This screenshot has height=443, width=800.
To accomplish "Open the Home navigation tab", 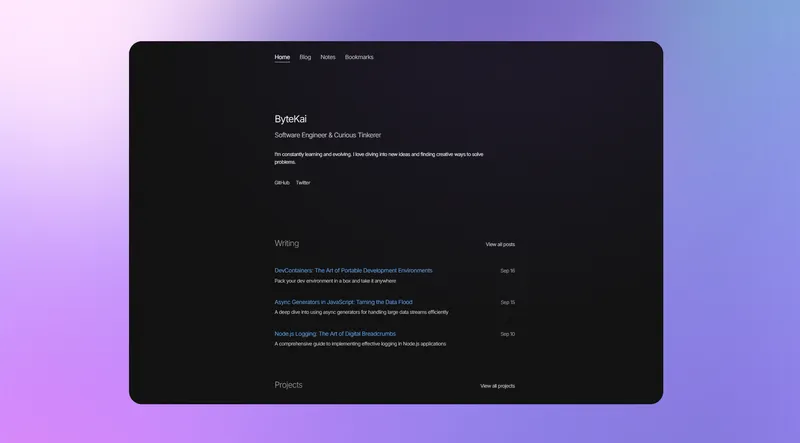I will tap(282, 57).
